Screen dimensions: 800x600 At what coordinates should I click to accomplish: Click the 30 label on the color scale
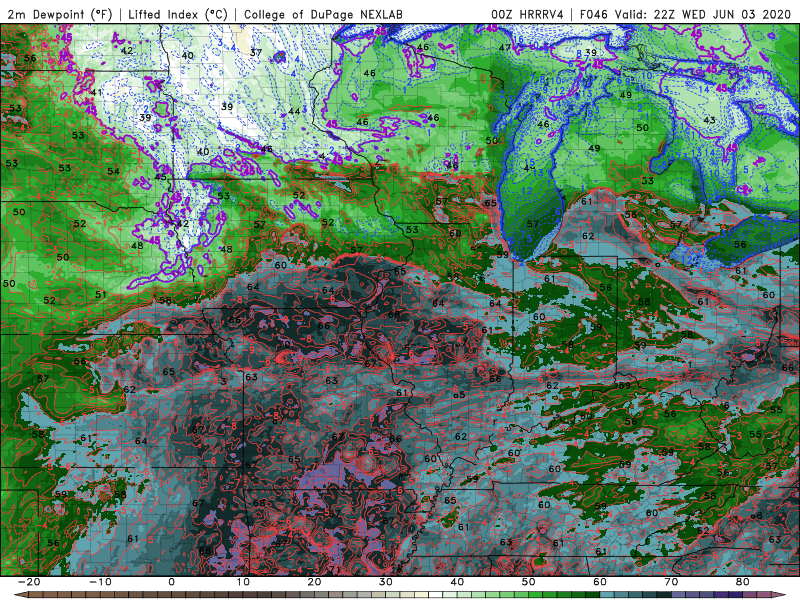386,582
